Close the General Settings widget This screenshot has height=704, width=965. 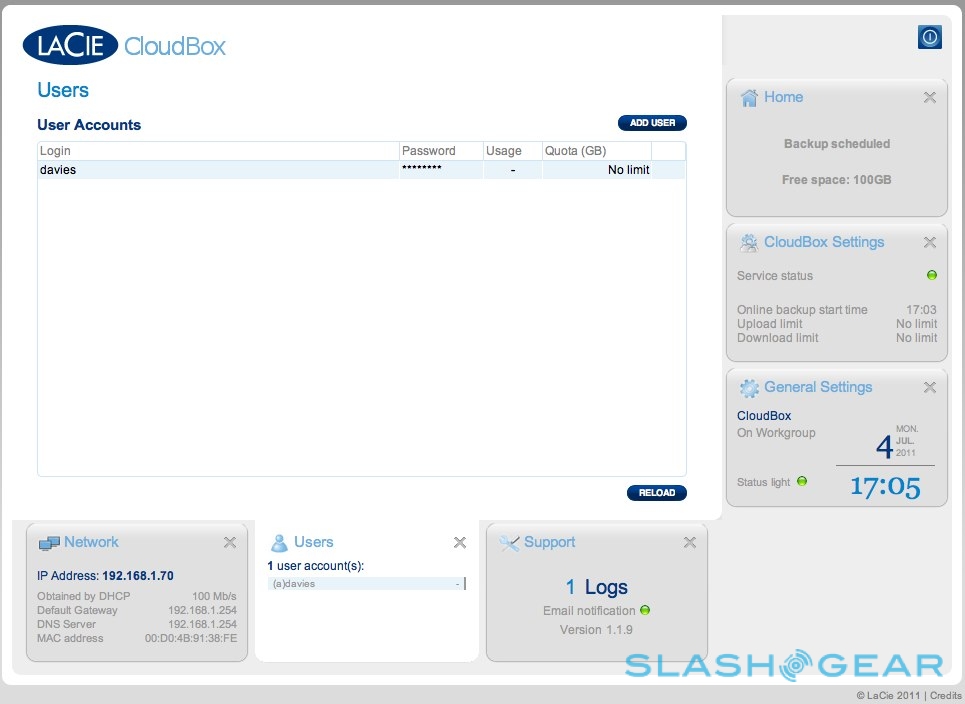click(929, 388)
